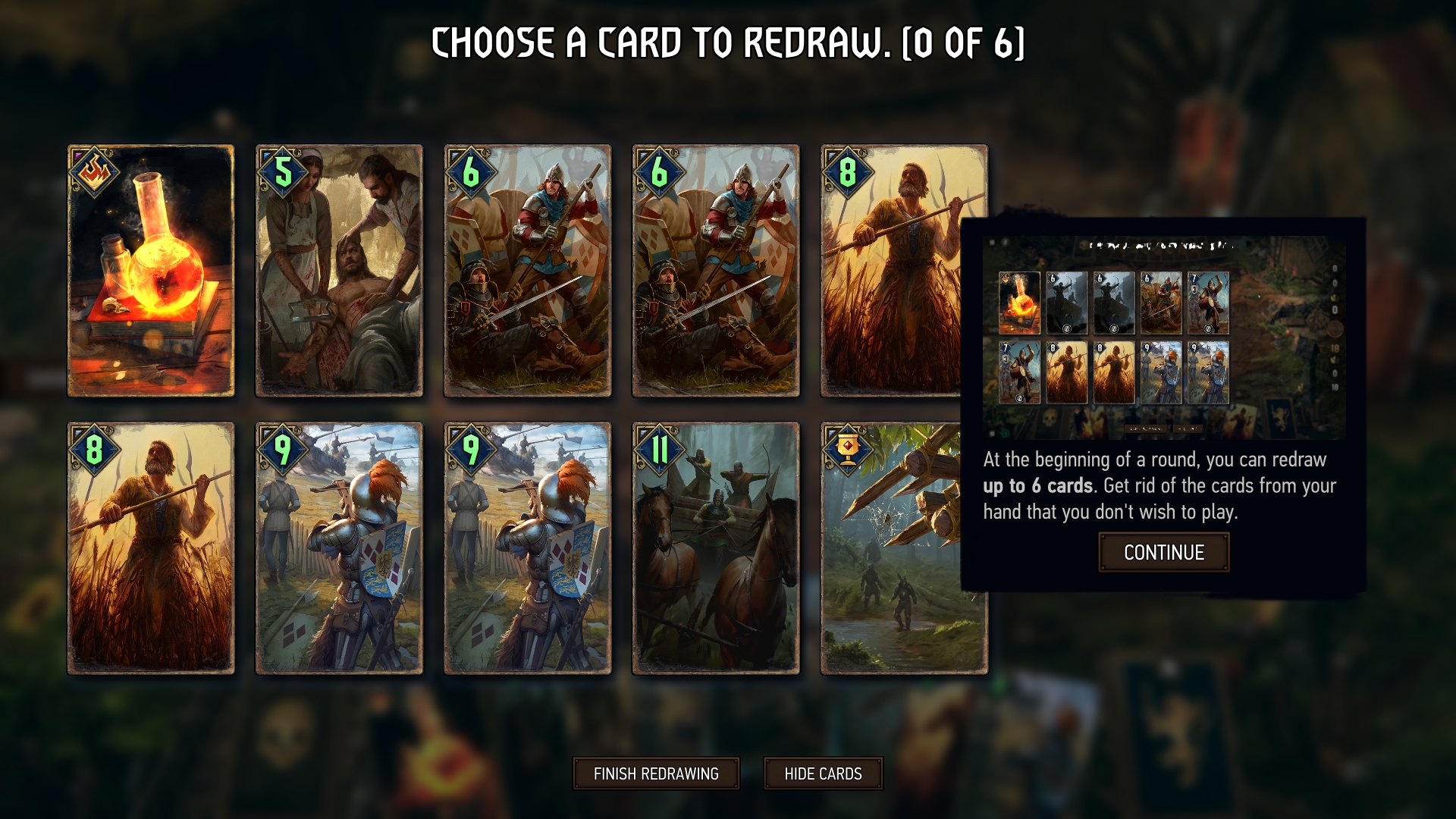Pick the first 6-strength soldiers card
The width and height of the screenshot is (1456, 819).
pyautogui.click(x=527, y=271)
